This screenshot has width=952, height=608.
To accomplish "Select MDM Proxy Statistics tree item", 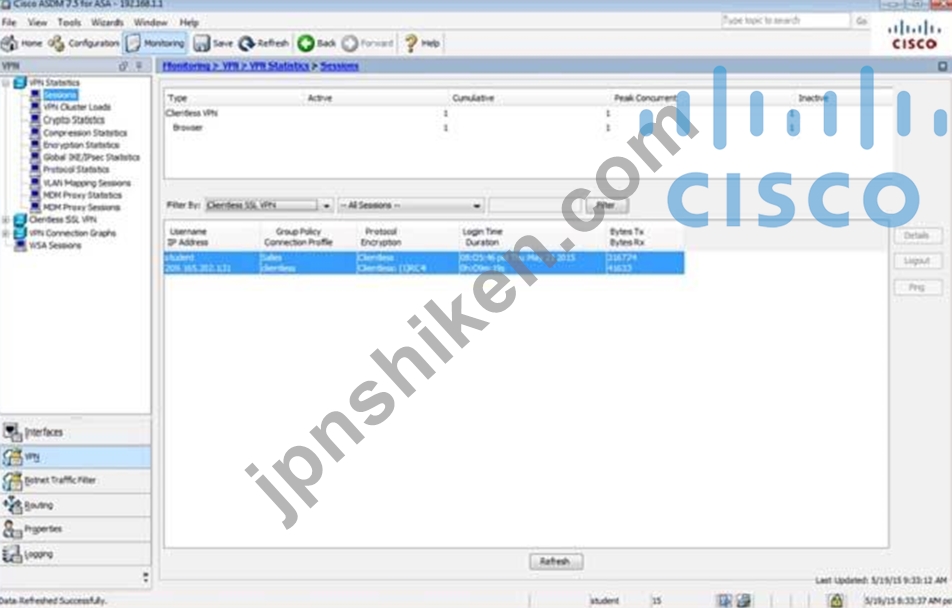I will (82, 194).
